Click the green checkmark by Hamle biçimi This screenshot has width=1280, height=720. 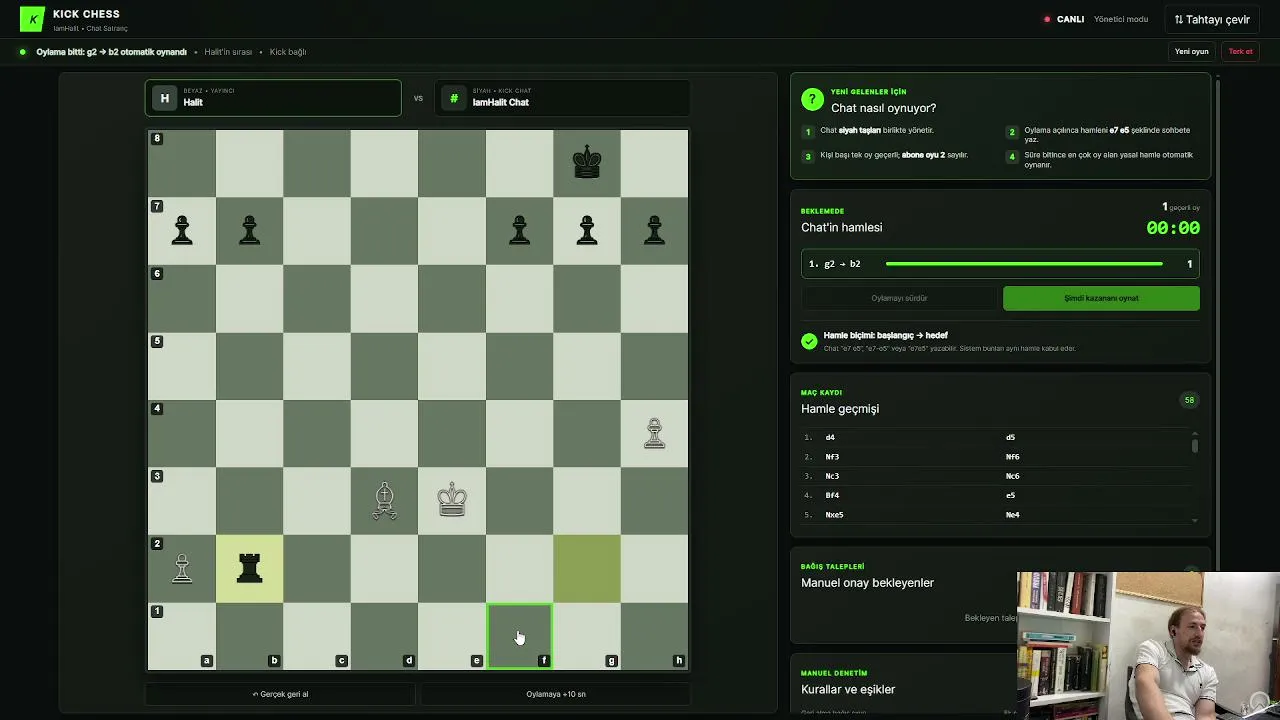(x=809, y=341)
